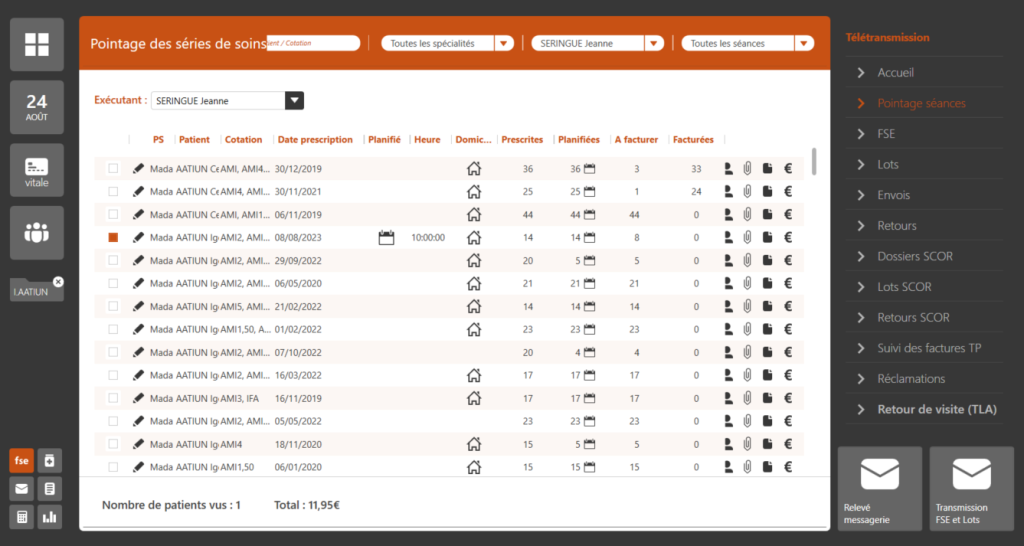Image resolution: width=1024 pixels, height=546 pixels.
Task: Tick the checkbox for the 16/03/2022 row
Action: point(113,375)
